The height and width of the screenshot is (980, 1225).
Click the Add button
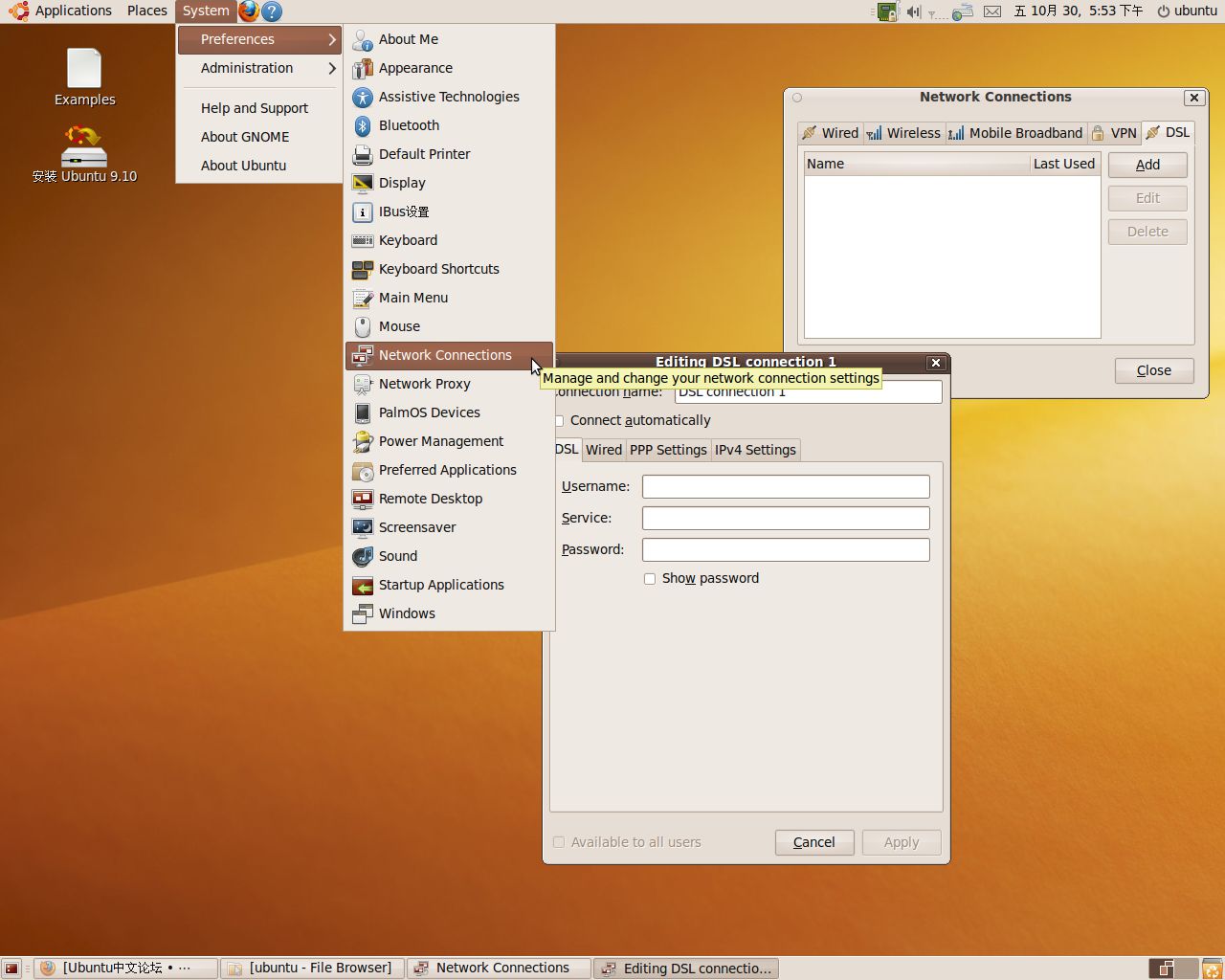(x=1147, y=165)
